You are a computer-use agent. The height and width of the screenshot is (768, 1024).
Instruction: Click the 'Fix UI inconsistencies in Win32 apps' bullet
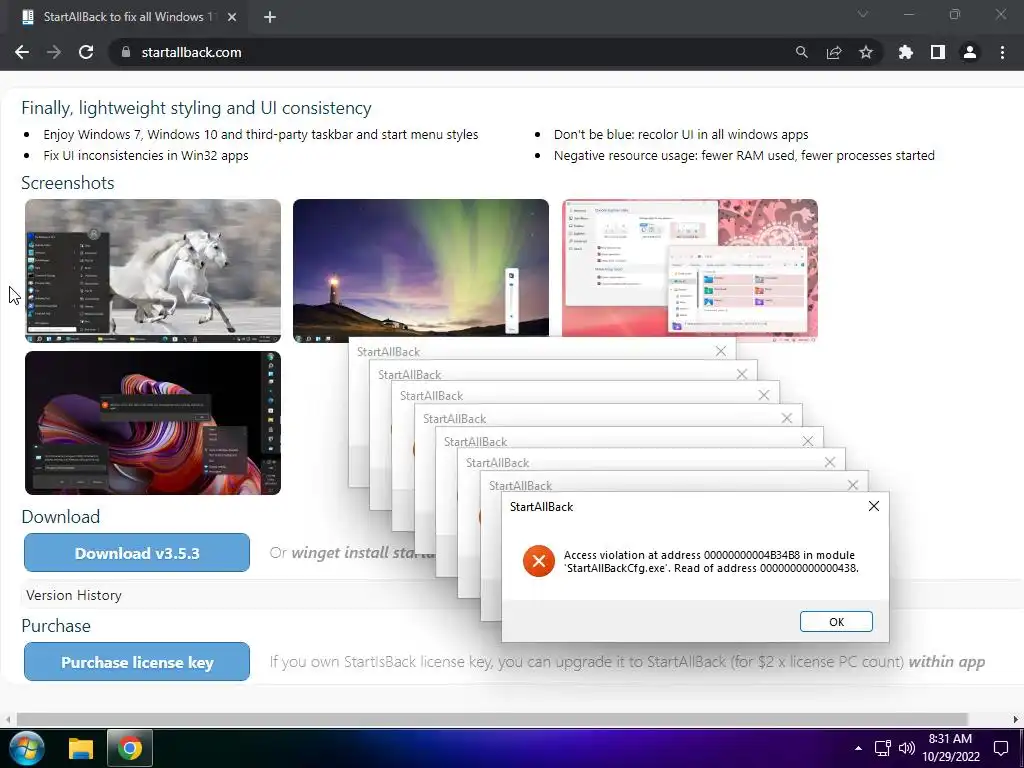click(146, 155)
